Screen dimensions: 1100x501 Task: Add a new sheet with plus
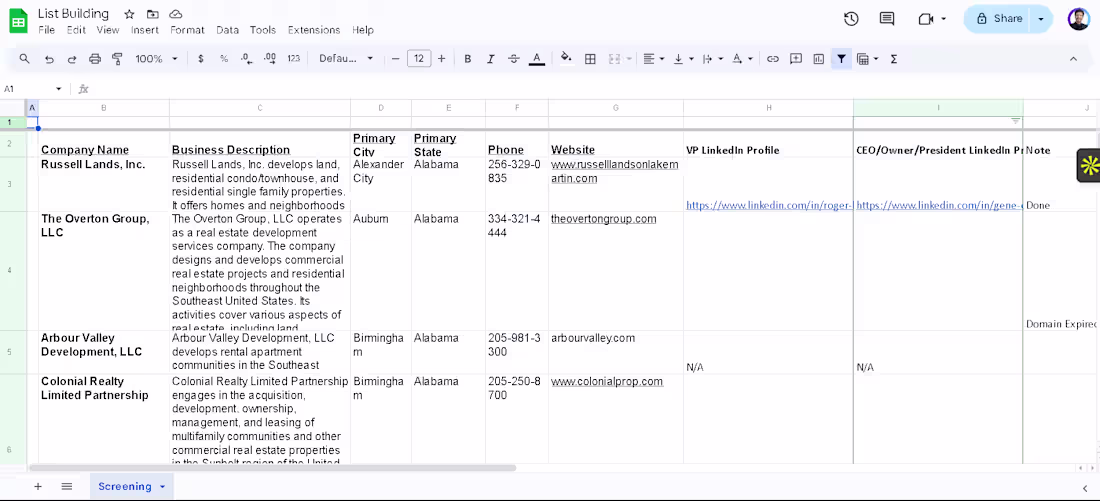[38, 486]
